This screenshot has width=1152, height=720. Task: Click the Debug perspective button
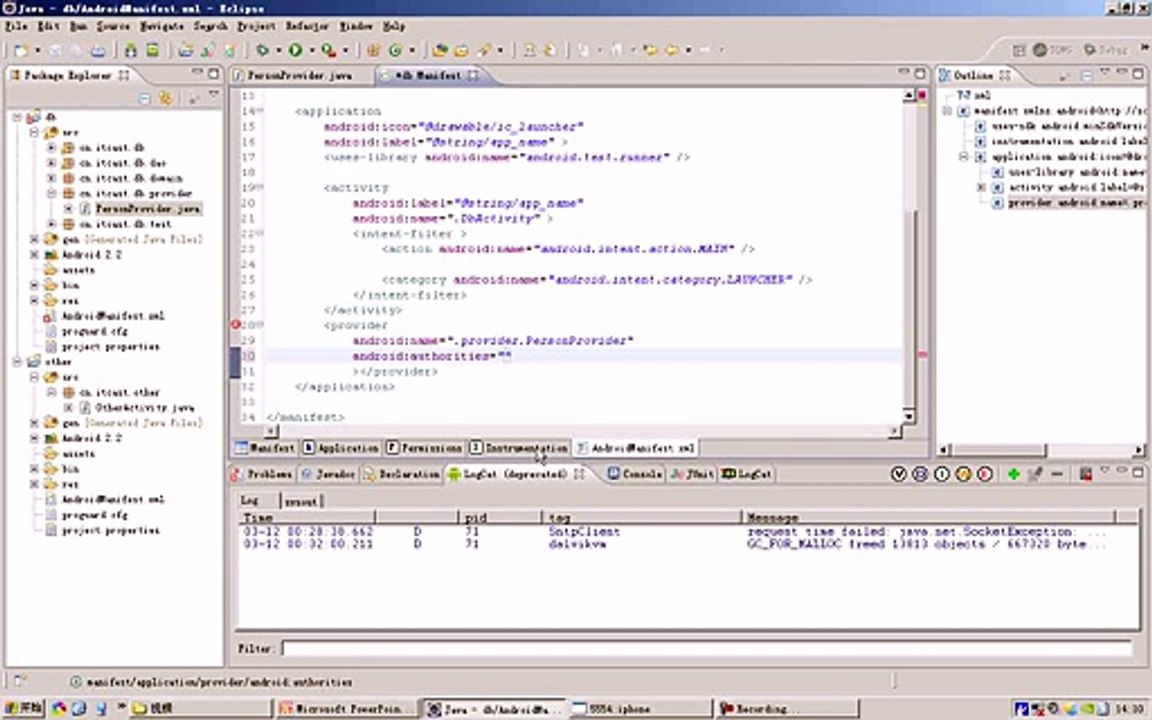point(1106,49)
